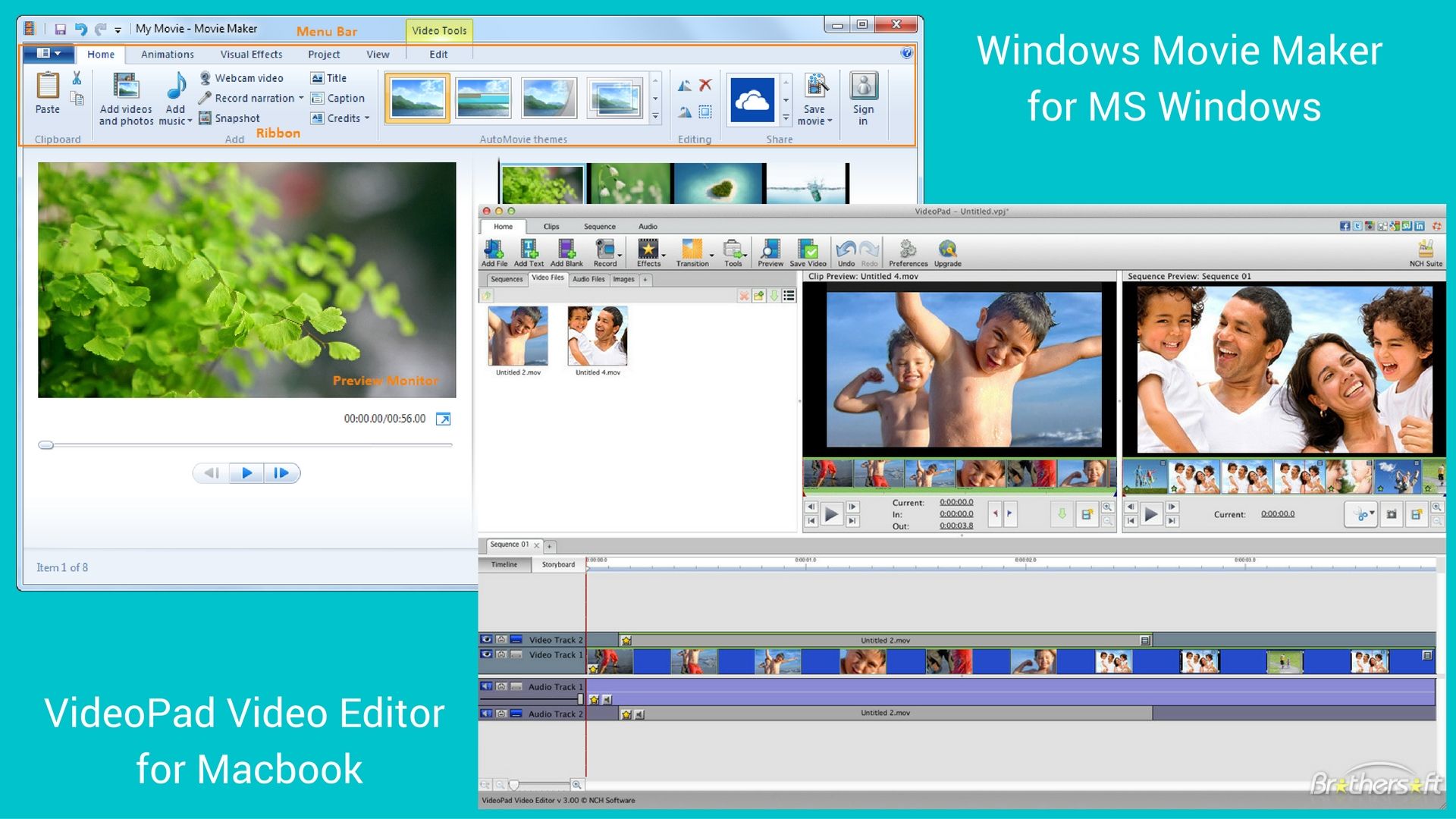Open the Credits dropdown arrow
The width and height of the screenshot is (1456, 819).
pyautogui.click(x=367, y=118)
